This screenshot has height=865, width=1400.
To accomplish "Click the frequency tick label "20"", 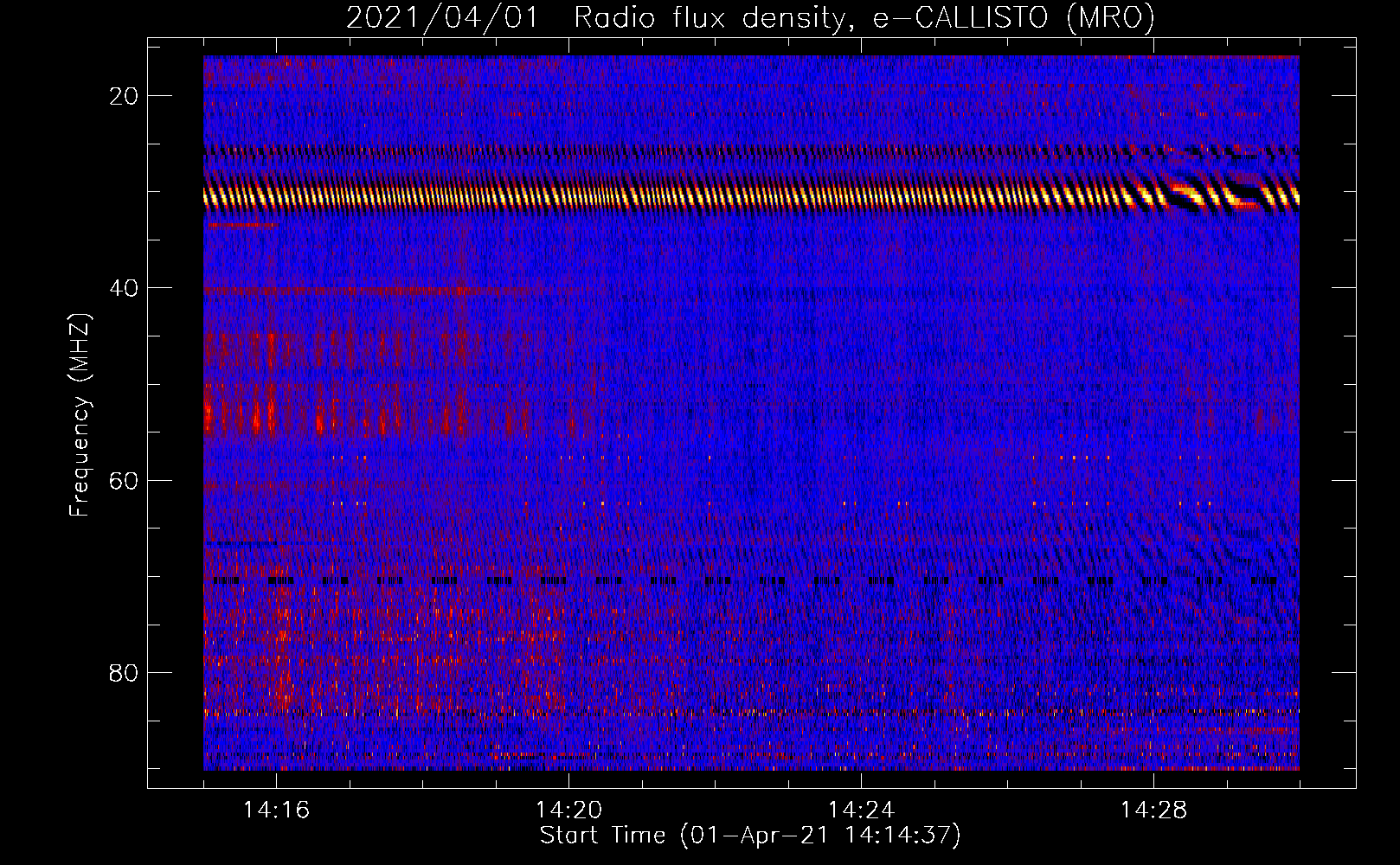I will [x=125, y=96].
